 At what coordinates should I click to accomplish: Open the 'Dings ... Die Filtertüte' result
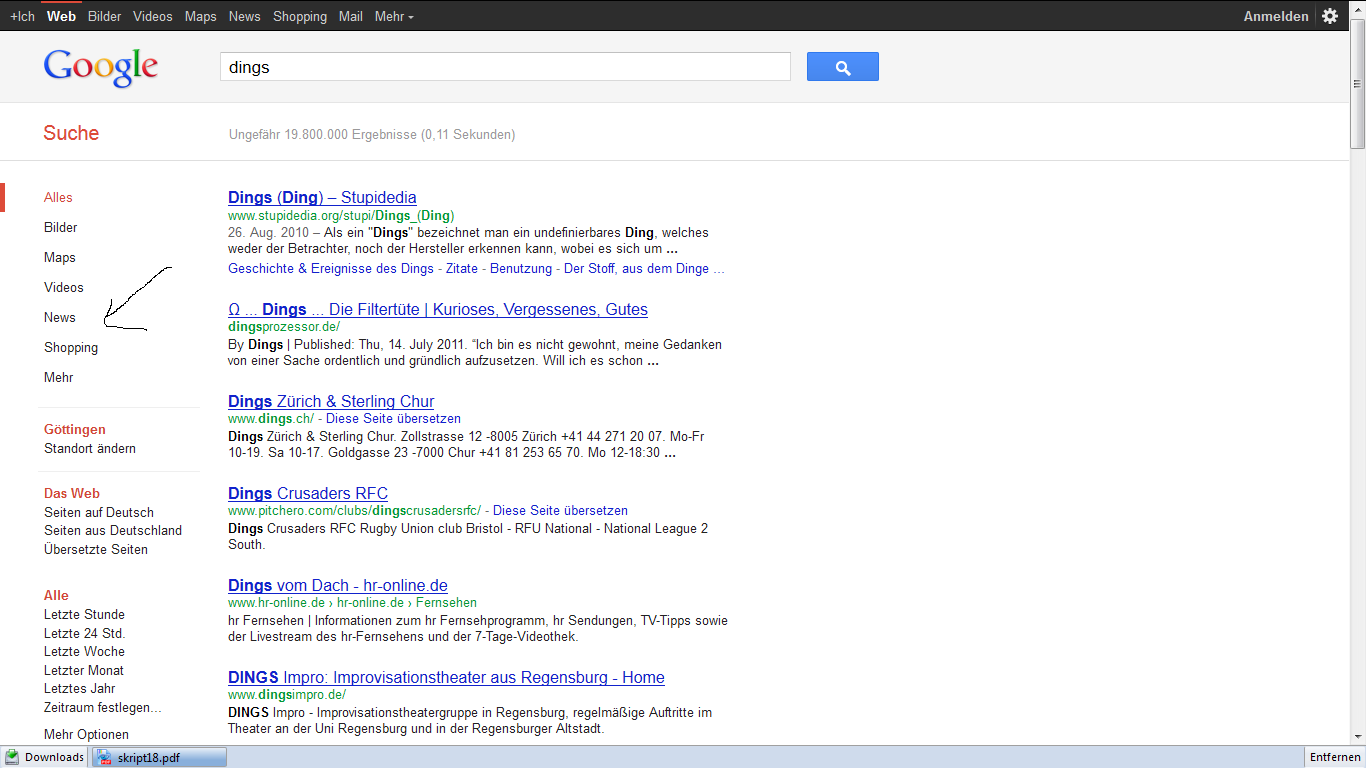pyautogui.click(x=438, y=309)
